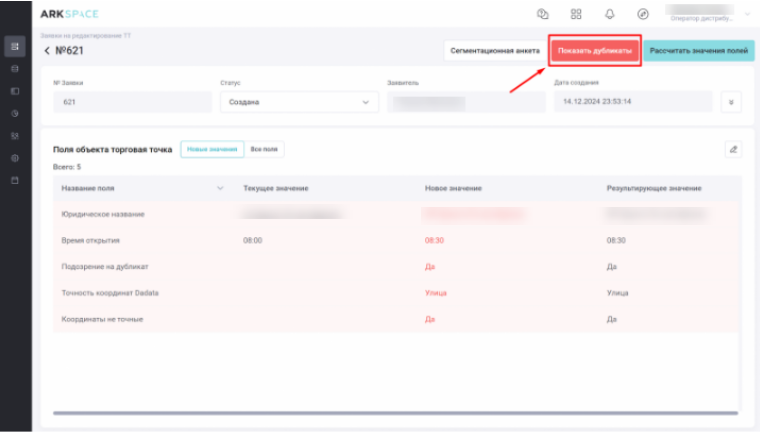Expand the user profile menu chevron
Screen dimensions: 760x434
[748, 14]
